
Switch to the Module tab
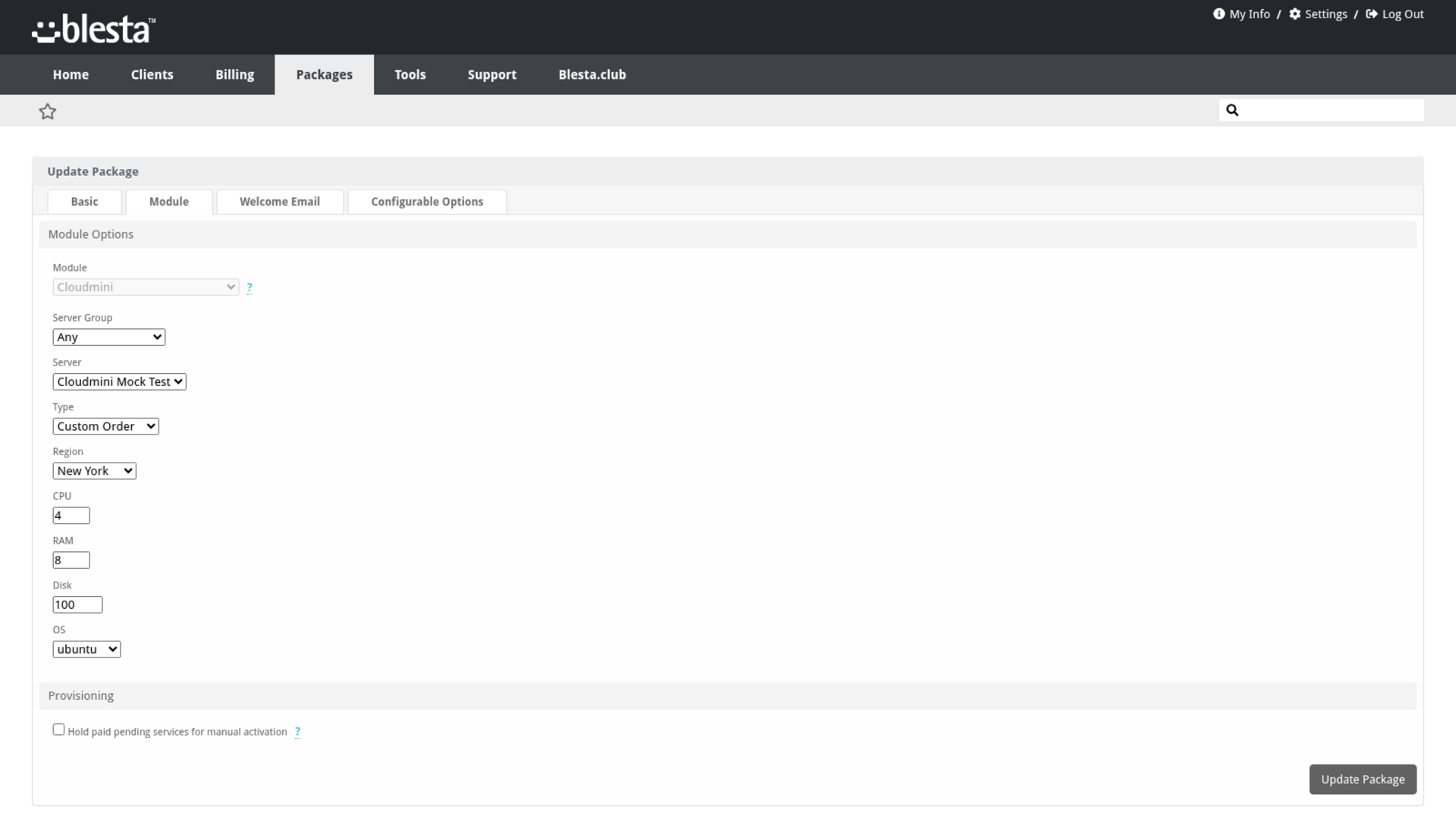point(169,202)
